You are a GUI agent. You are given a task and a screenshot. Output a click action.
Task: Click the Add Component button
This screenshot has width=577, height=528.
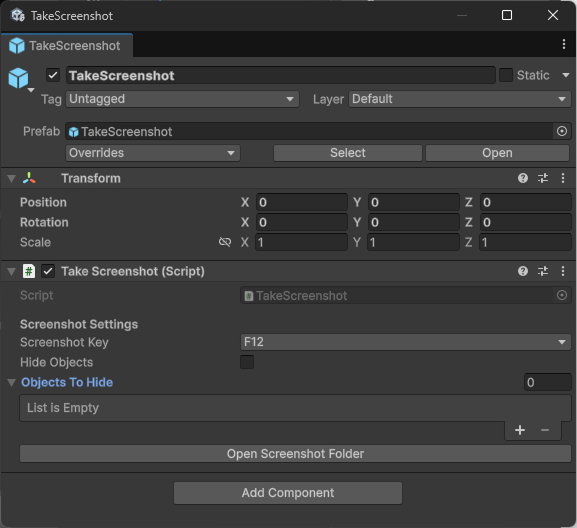click(288, 493)
